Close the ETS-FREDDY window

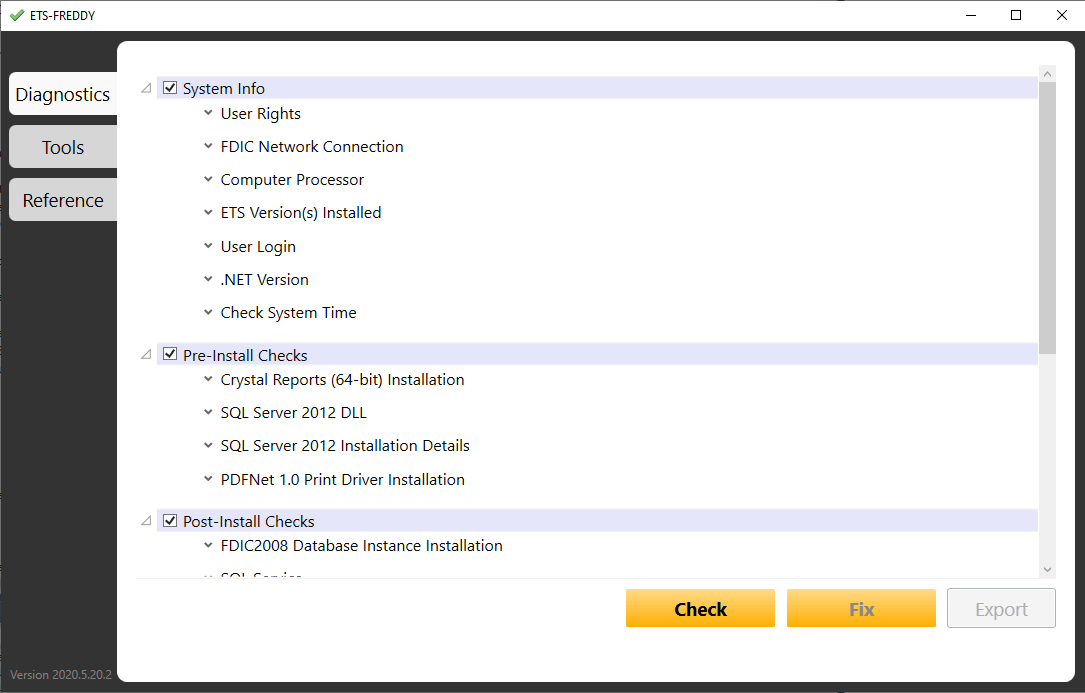[x=1061, y=15]
